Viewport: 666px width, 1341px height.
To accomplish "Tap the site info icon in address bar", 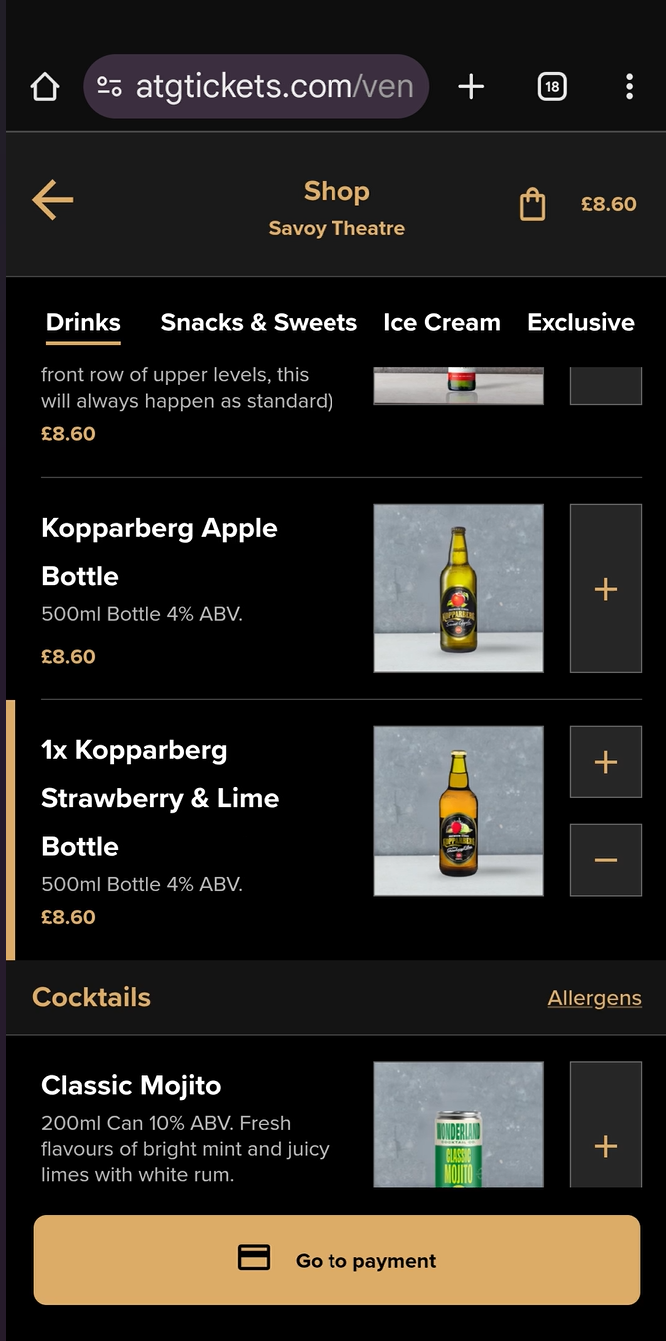I will (x=110, y=87).
